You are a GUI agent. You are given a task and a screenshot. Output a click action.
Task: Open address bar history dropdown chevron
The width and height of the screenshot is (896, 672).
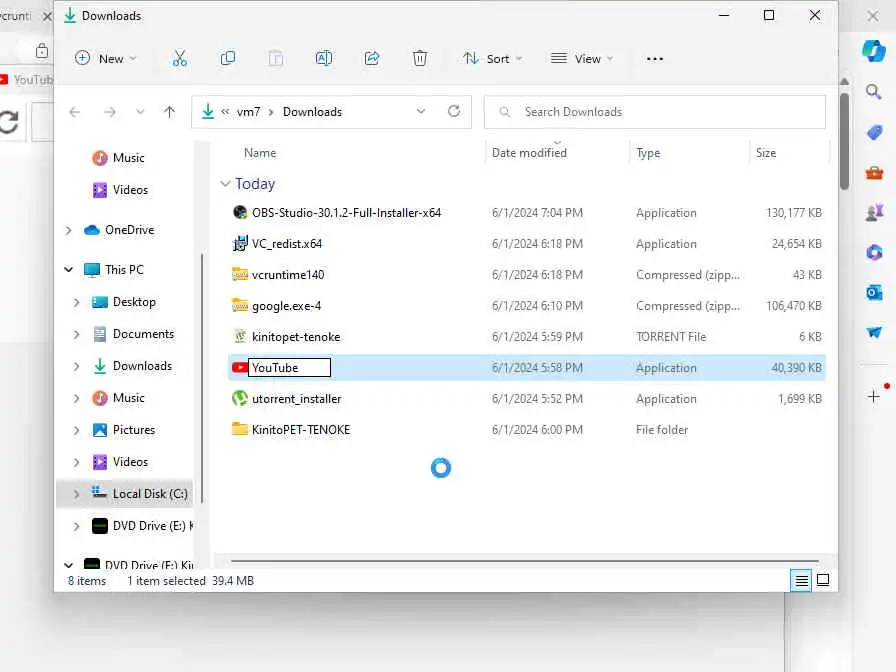pos(421,111)
